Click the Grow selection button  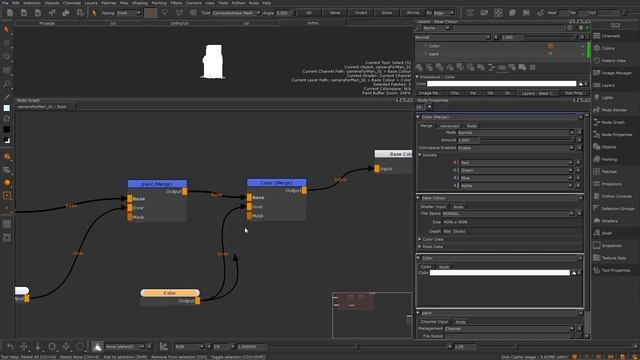[x=387, y=13]
